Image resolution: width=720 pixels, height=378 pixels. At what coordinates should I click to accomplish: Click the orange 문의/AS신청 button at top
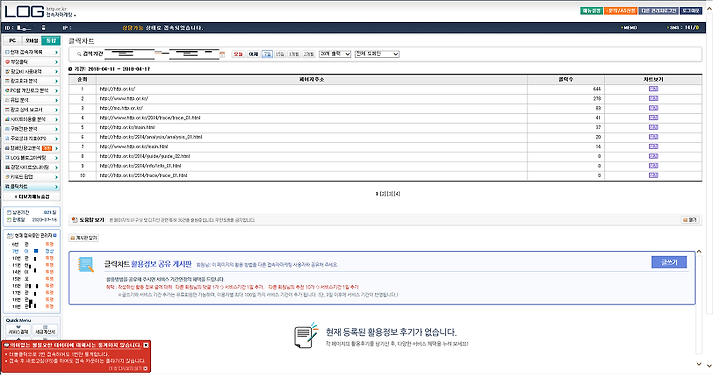coord(620,11)
